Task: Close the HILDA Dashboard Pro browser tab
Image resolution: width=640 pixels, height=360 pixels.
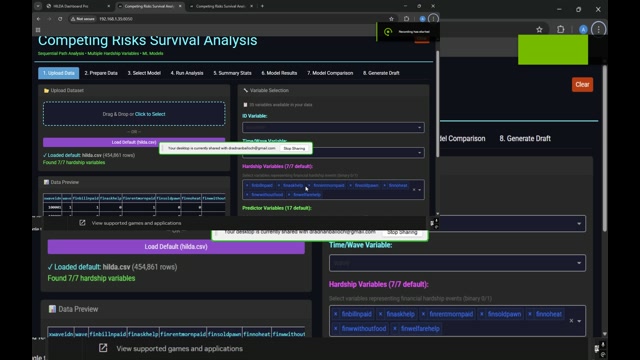Action: [109, 6]
